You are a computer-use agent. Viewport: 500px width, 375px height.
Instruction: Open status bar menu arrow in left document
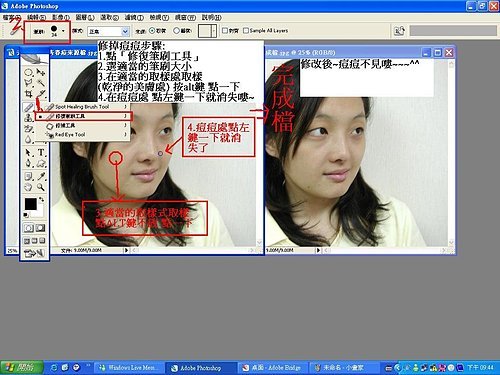(126, 250)
